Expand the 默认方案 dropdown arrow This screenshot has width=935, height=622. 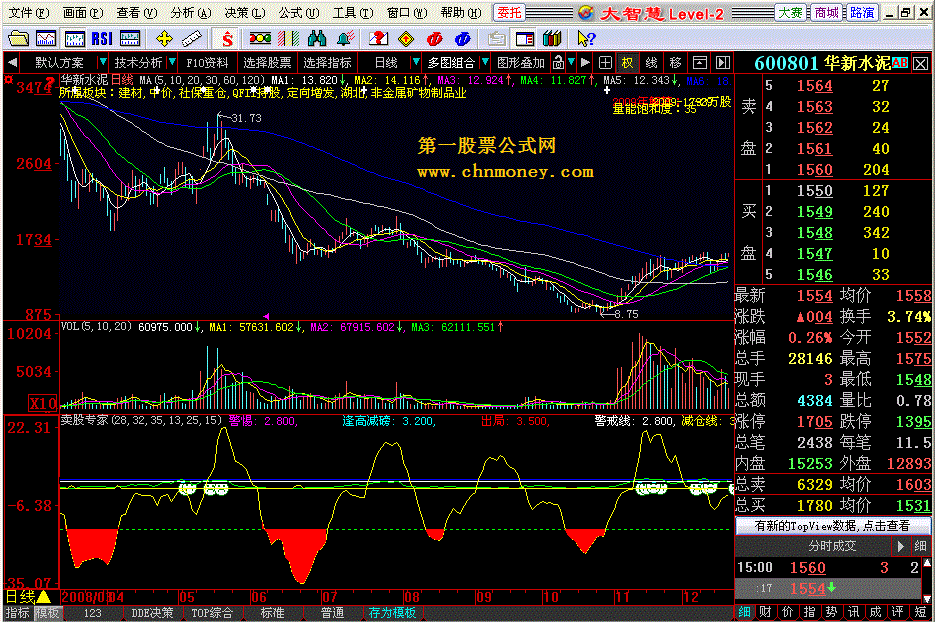click(x=103, y=62)
